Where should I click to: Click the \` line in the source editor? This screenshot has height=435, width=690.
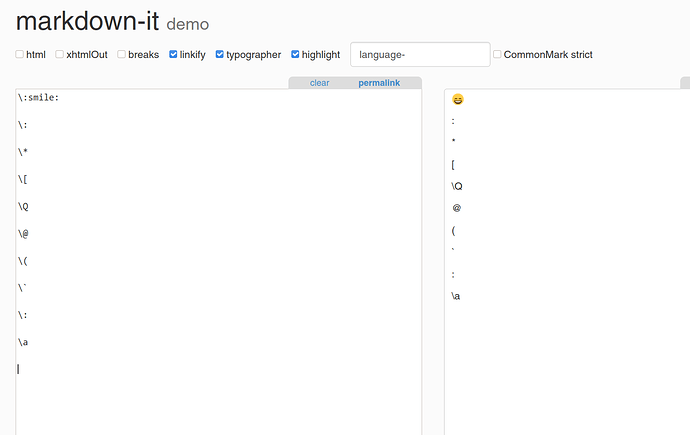pos(22,288)
